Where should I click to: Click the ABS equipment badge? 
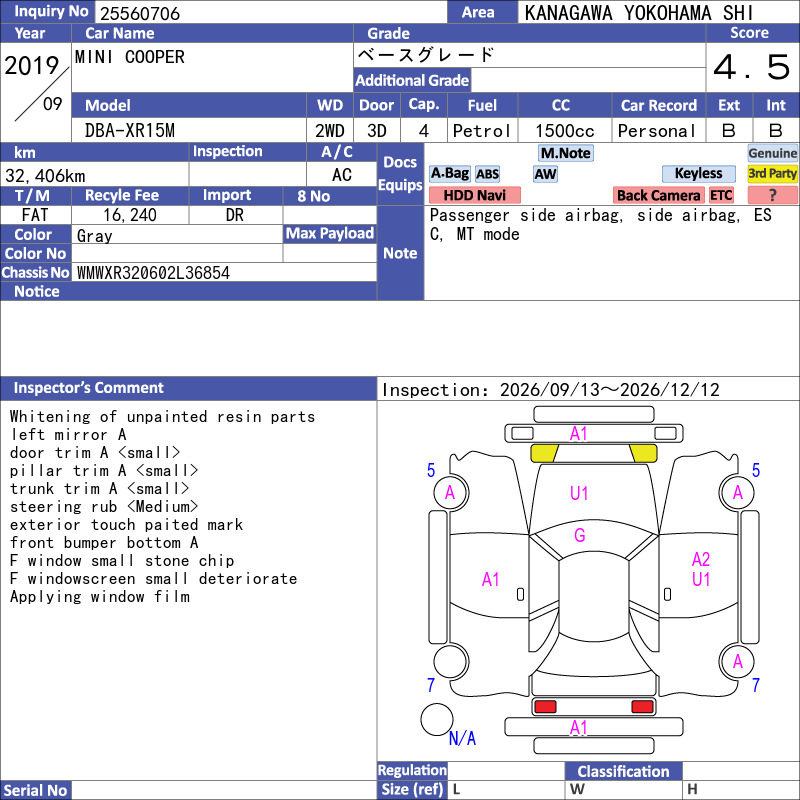click(487, 174)
